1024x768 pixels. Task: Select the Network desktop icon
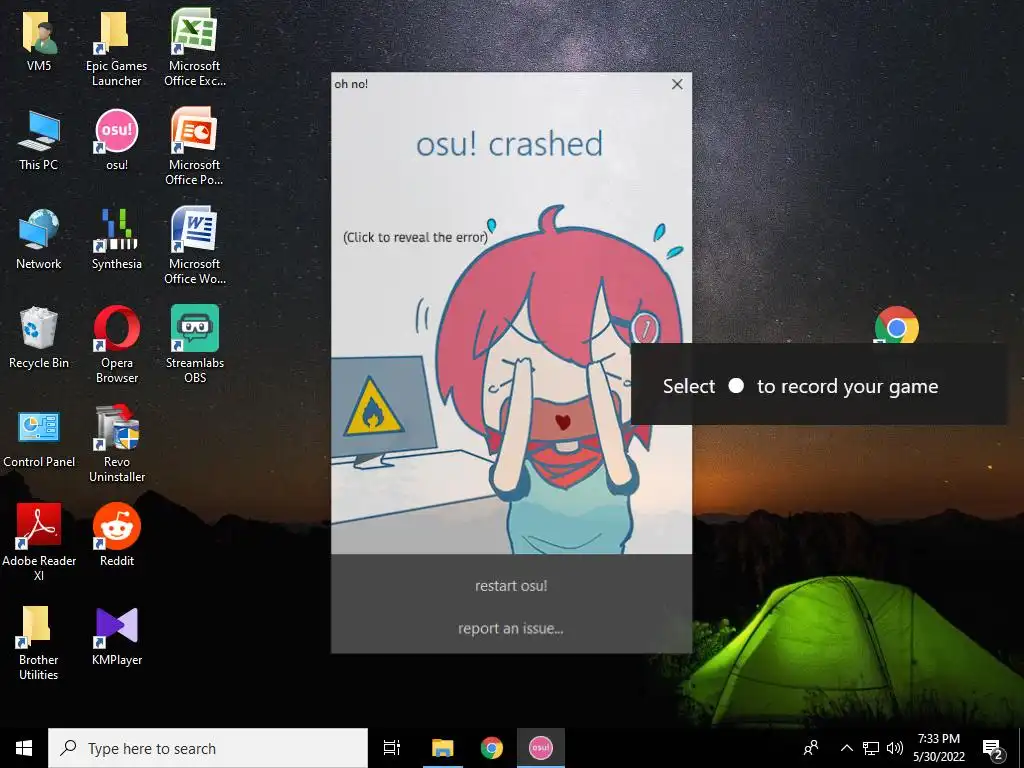point(39,239)
